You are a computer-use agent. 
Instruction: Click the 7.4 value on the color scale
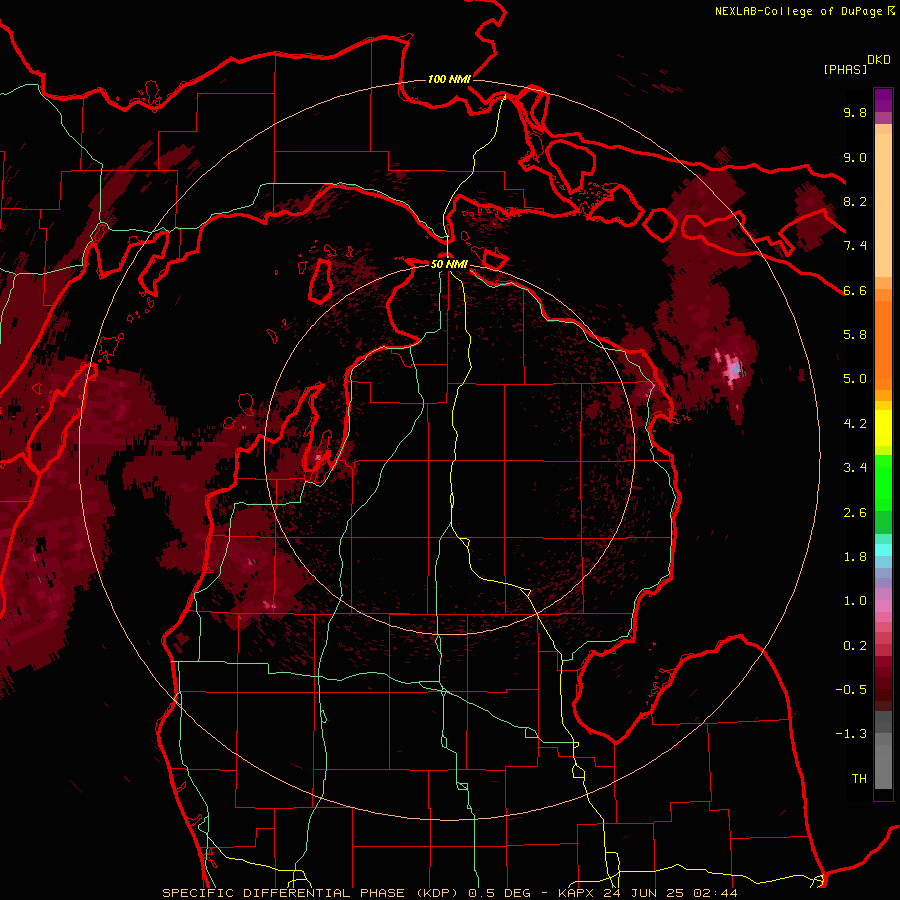pos(855,246)
